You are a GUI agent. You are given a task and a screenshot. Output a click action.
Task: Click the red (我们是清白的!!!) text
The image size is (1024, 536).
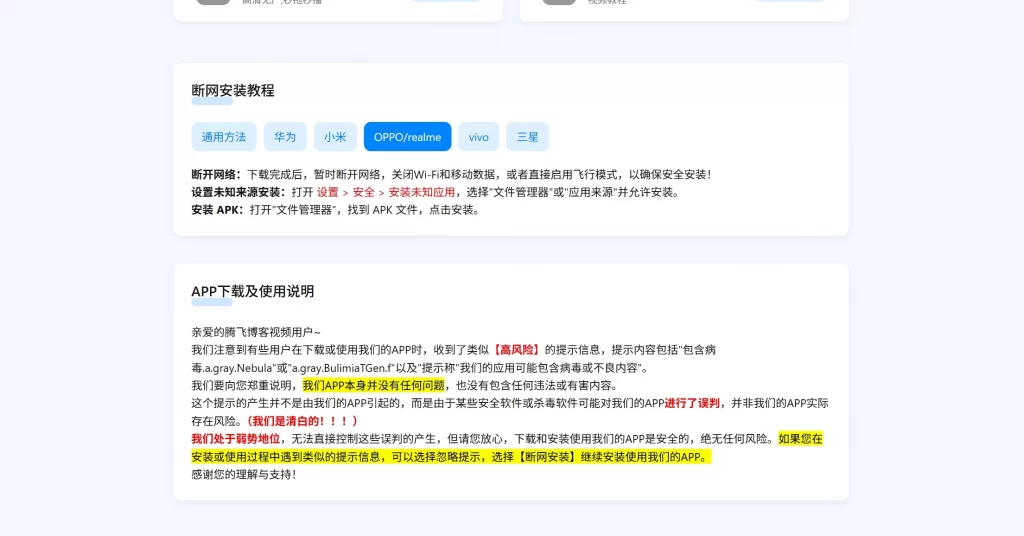[x=302, y=421]
